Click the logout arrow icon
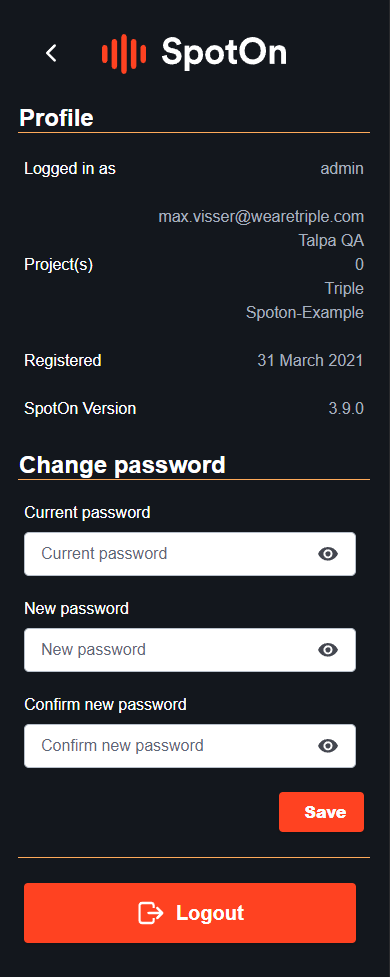The image size is (390, 977). (x=150, y=913)
